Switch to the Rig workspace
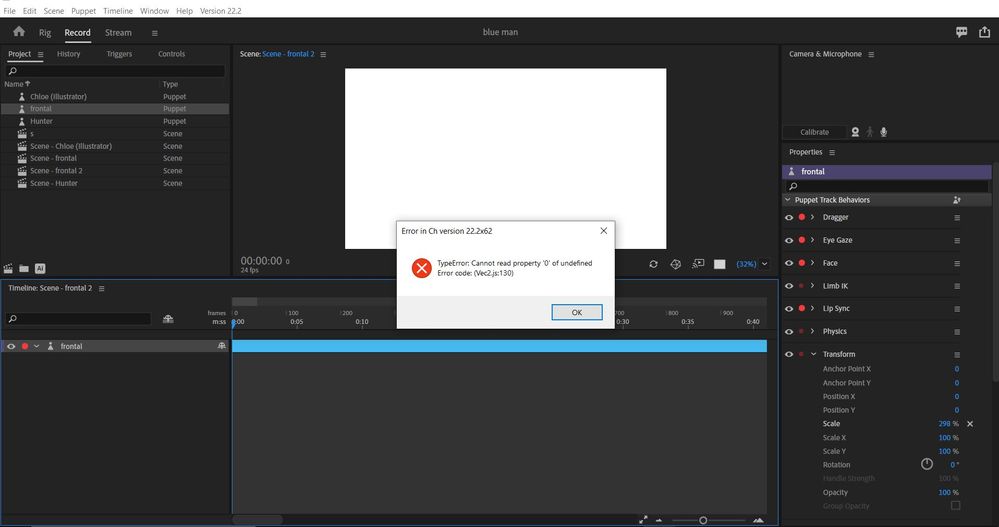999x527 pixels. [x=45, y=32]
